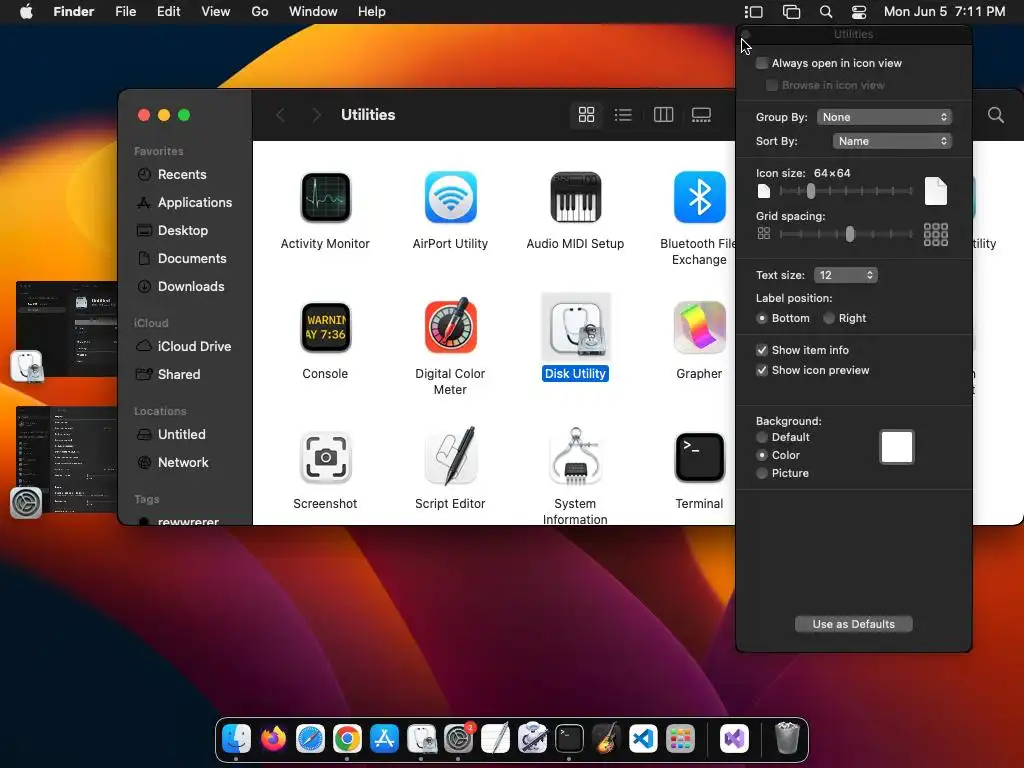Image resolution: width=1024 pixels, height=768 pixels.
Task: Select Right label position
Action: click(829, 318)
